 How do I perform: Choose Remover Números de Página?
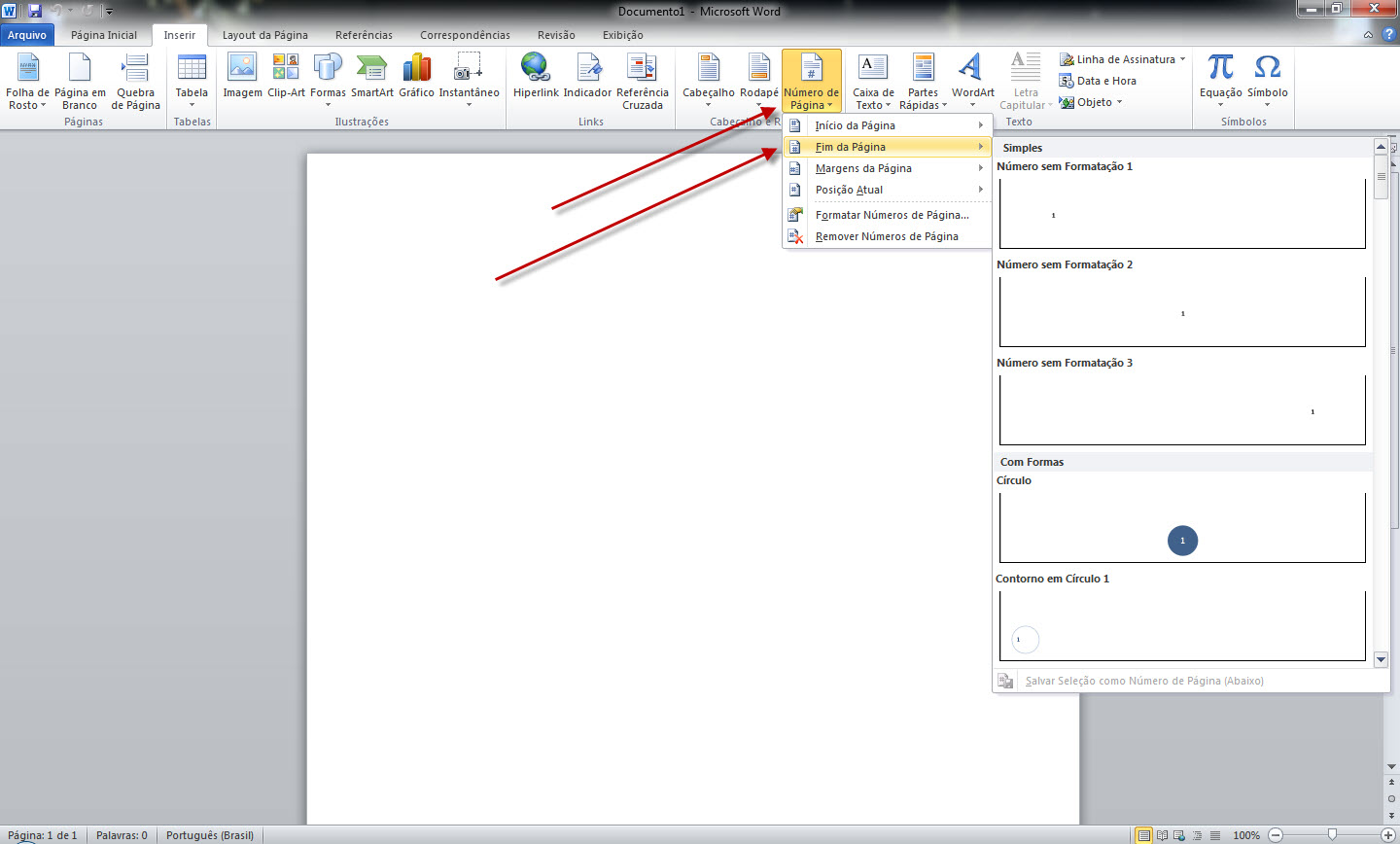888,236
